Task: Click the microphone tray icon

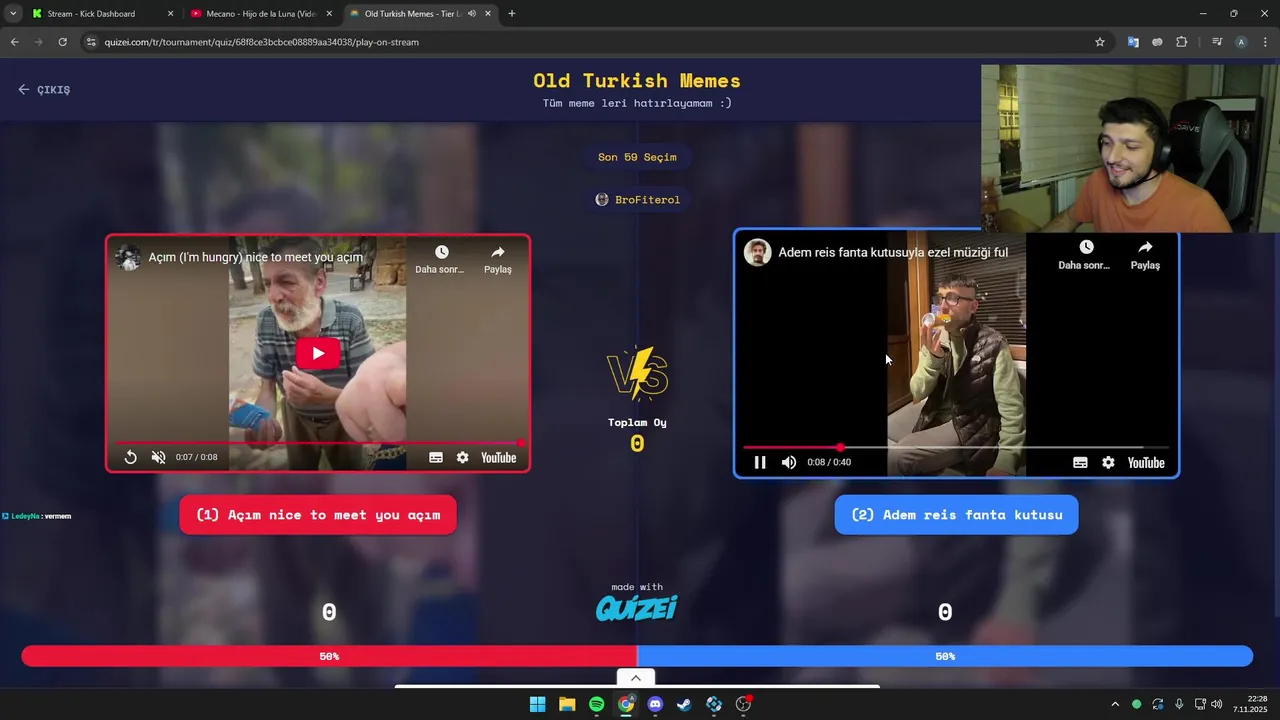Action: (x=1179, y=704)
